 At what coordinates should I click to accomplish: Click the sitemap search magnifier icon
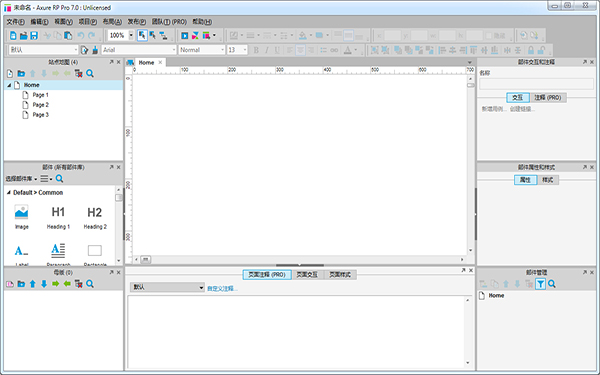pyautogui.click(x=90, y=73)
